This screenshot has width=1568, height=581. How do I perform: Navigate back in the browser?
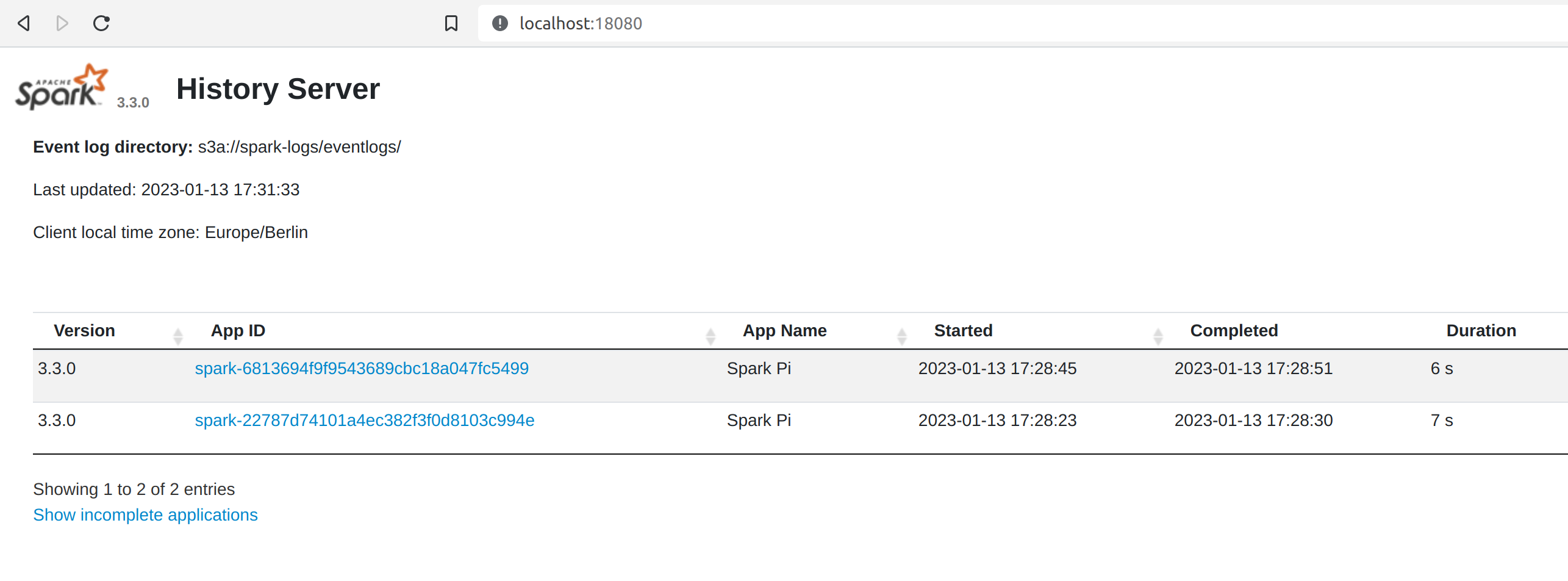[x=23, y=23]
